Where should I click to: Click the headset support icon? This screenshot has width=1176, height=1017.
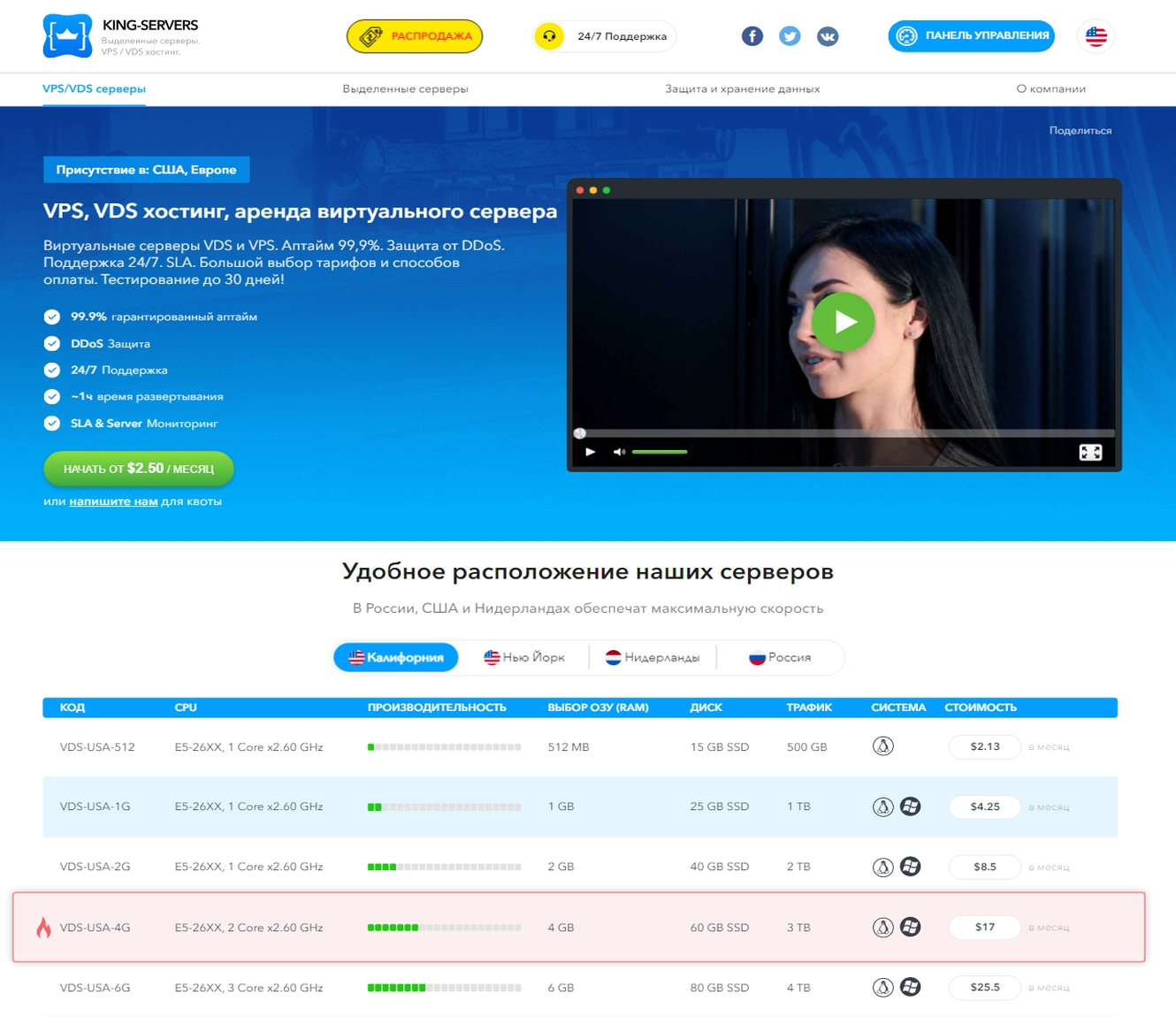pyautogui.click(x=549, y=36)
